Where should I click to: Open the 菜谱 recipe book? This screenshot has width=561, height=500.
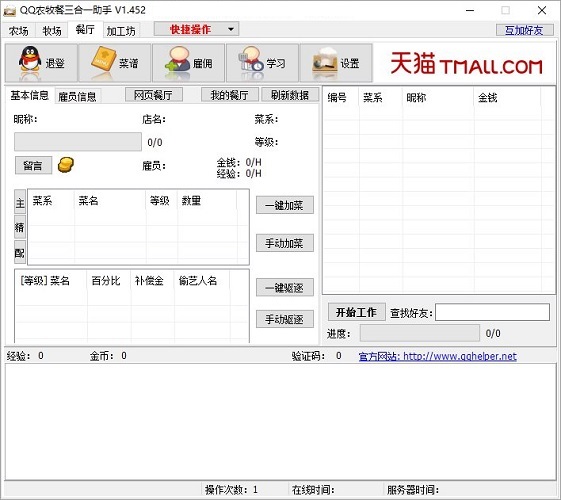(x=114, y=63)
